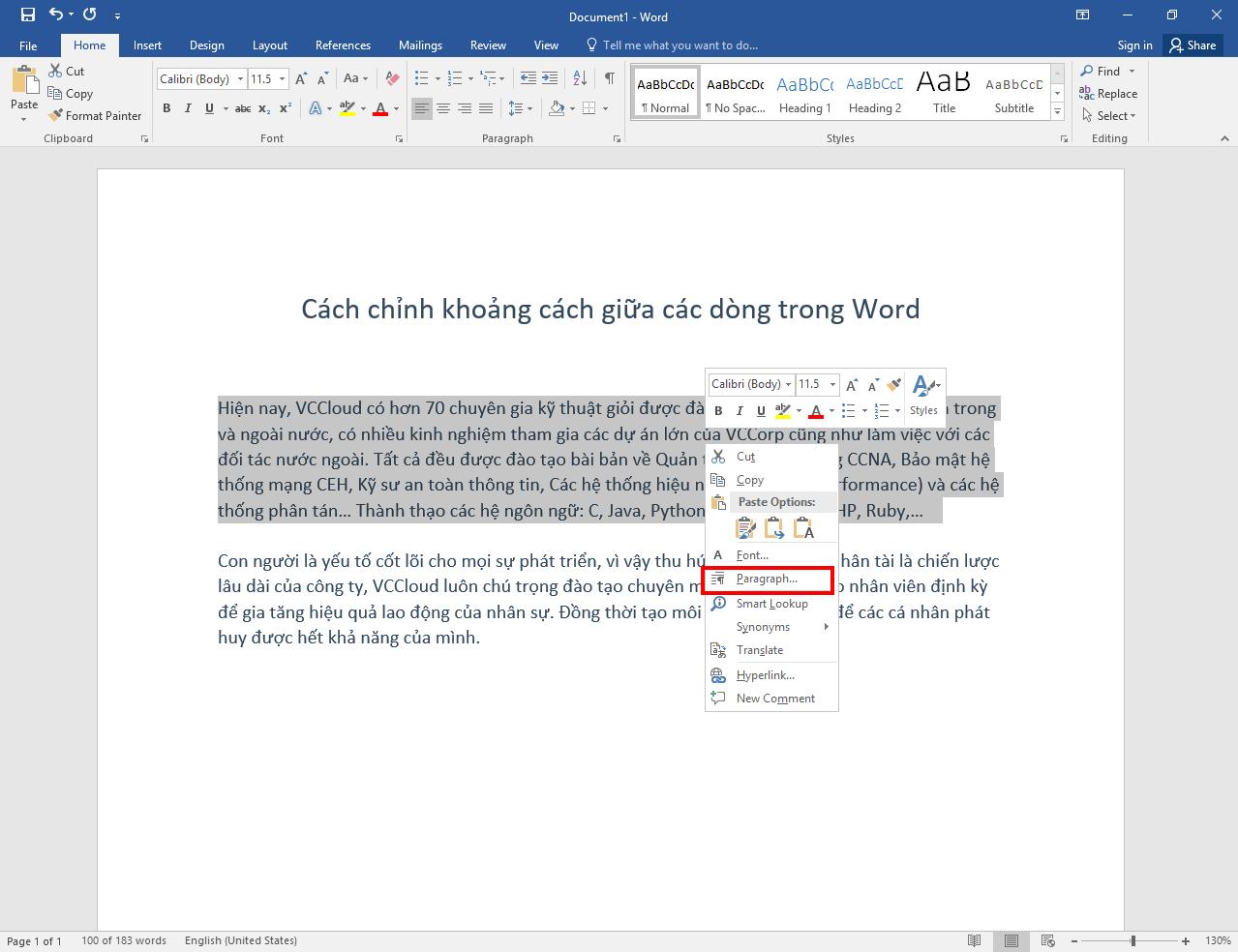The height and width of the screenshot is (952, 1238).
Task: Choose Font... from context menu
Action: click(771, 555)
